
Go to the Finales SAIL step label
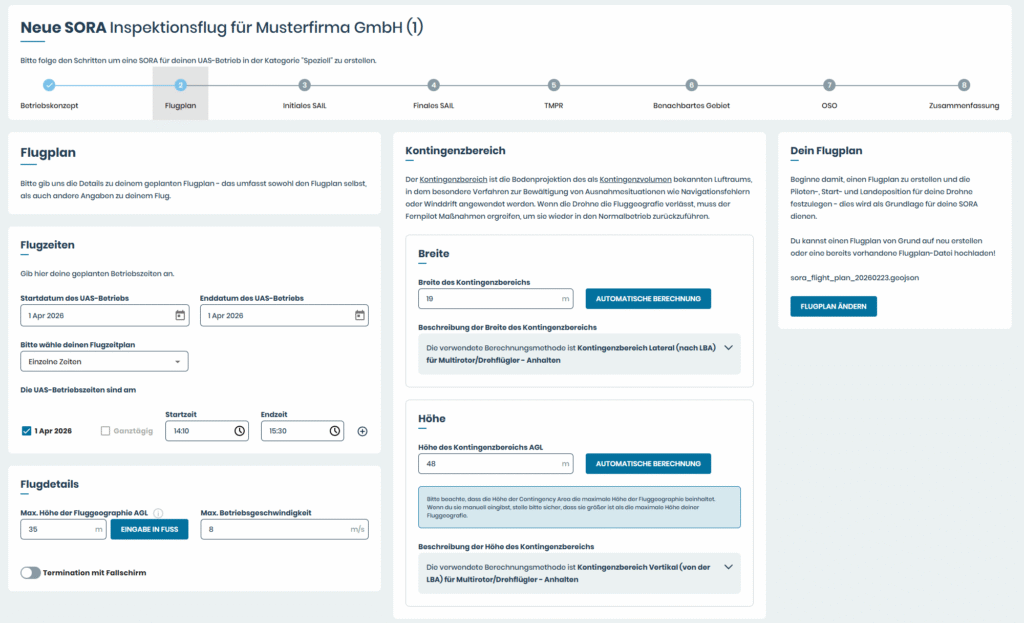[434, 106]
